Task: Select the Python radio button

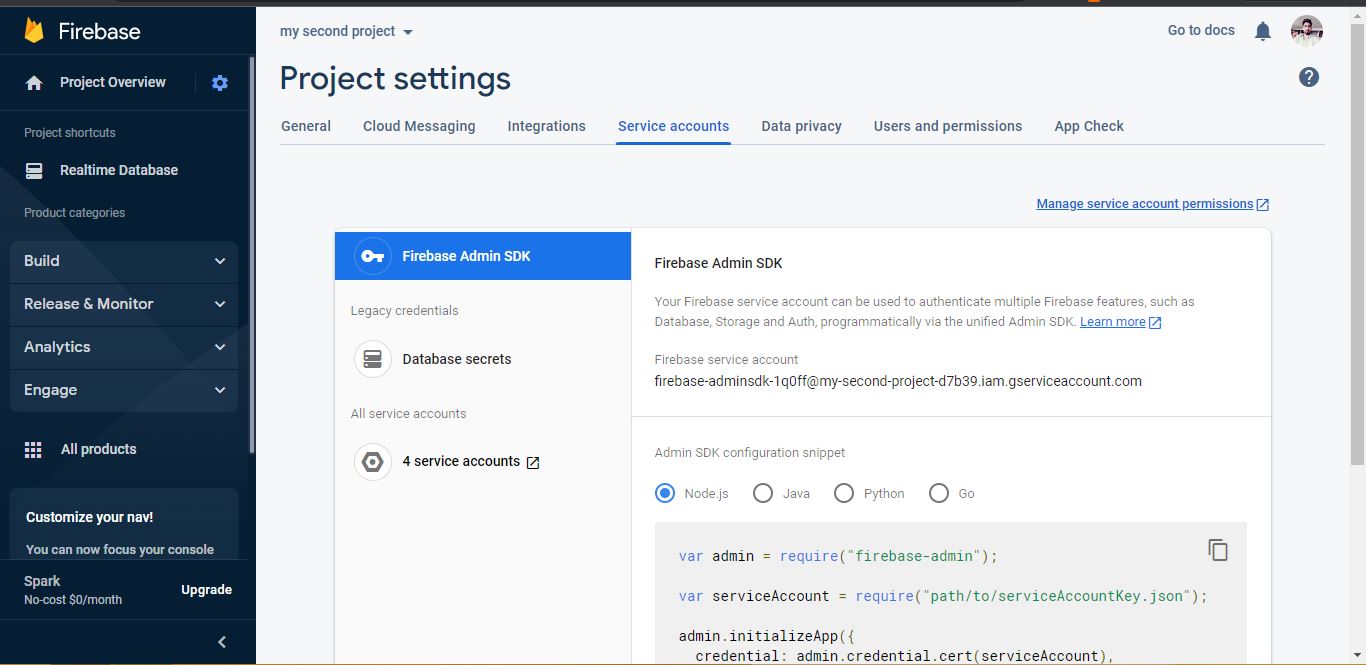Action: click(844, 493)
